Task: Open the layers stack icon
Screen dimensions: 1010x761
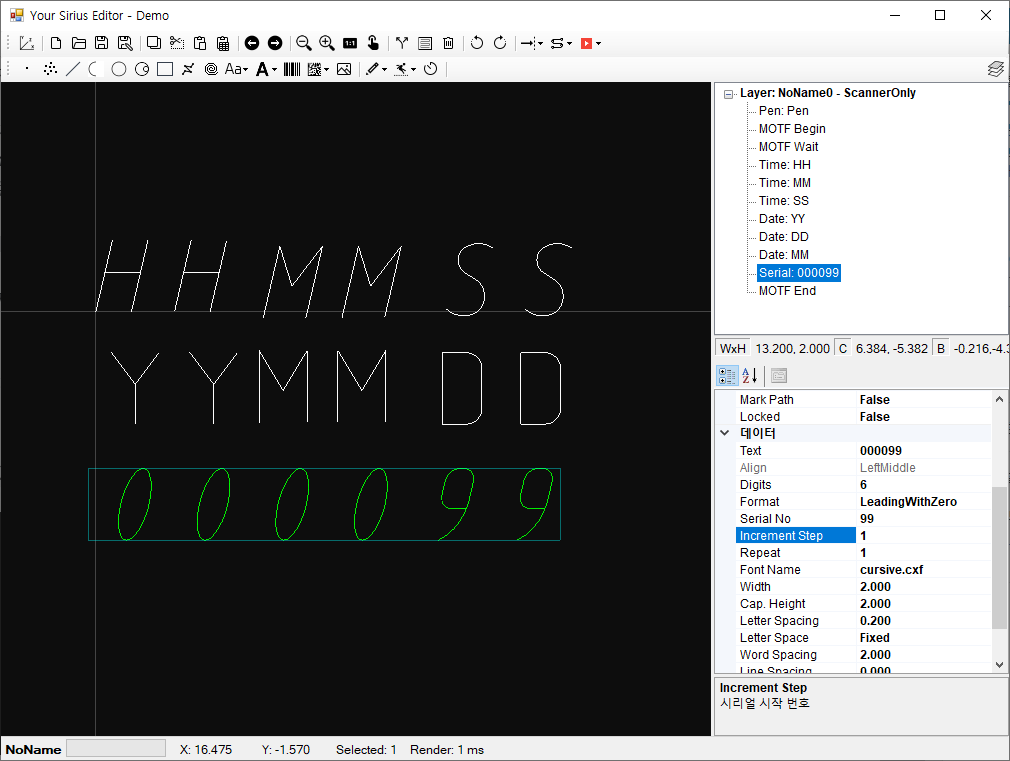Action: (x=995, y=69)
